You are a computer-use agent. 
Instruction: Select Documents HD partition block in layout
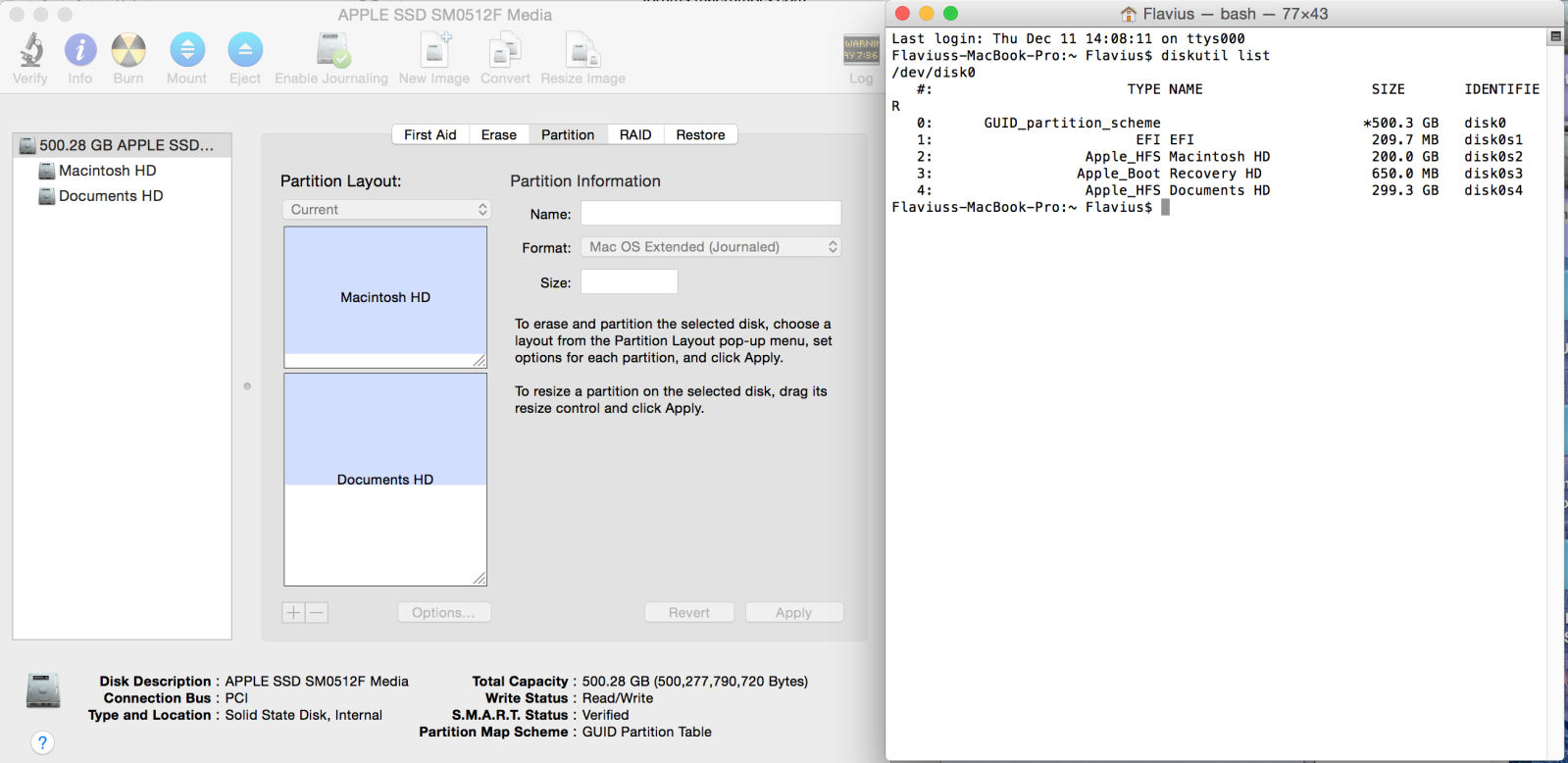(x=385, y=480)
